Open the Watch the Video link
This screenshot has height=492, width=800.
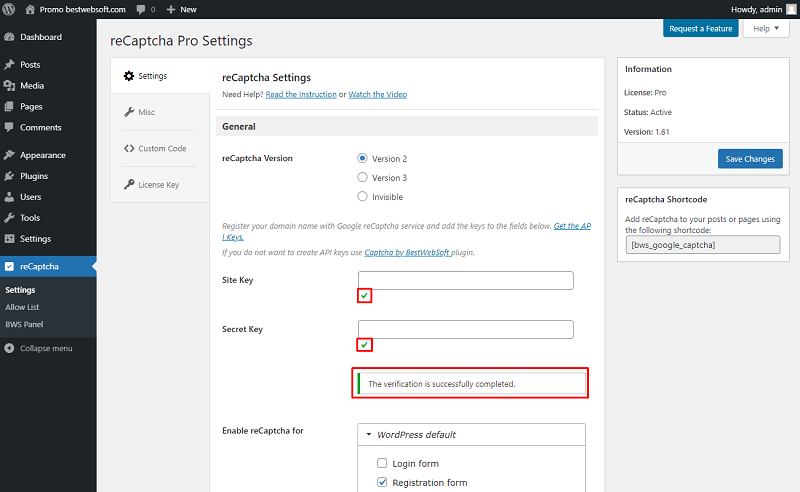(x=378, y=94)
